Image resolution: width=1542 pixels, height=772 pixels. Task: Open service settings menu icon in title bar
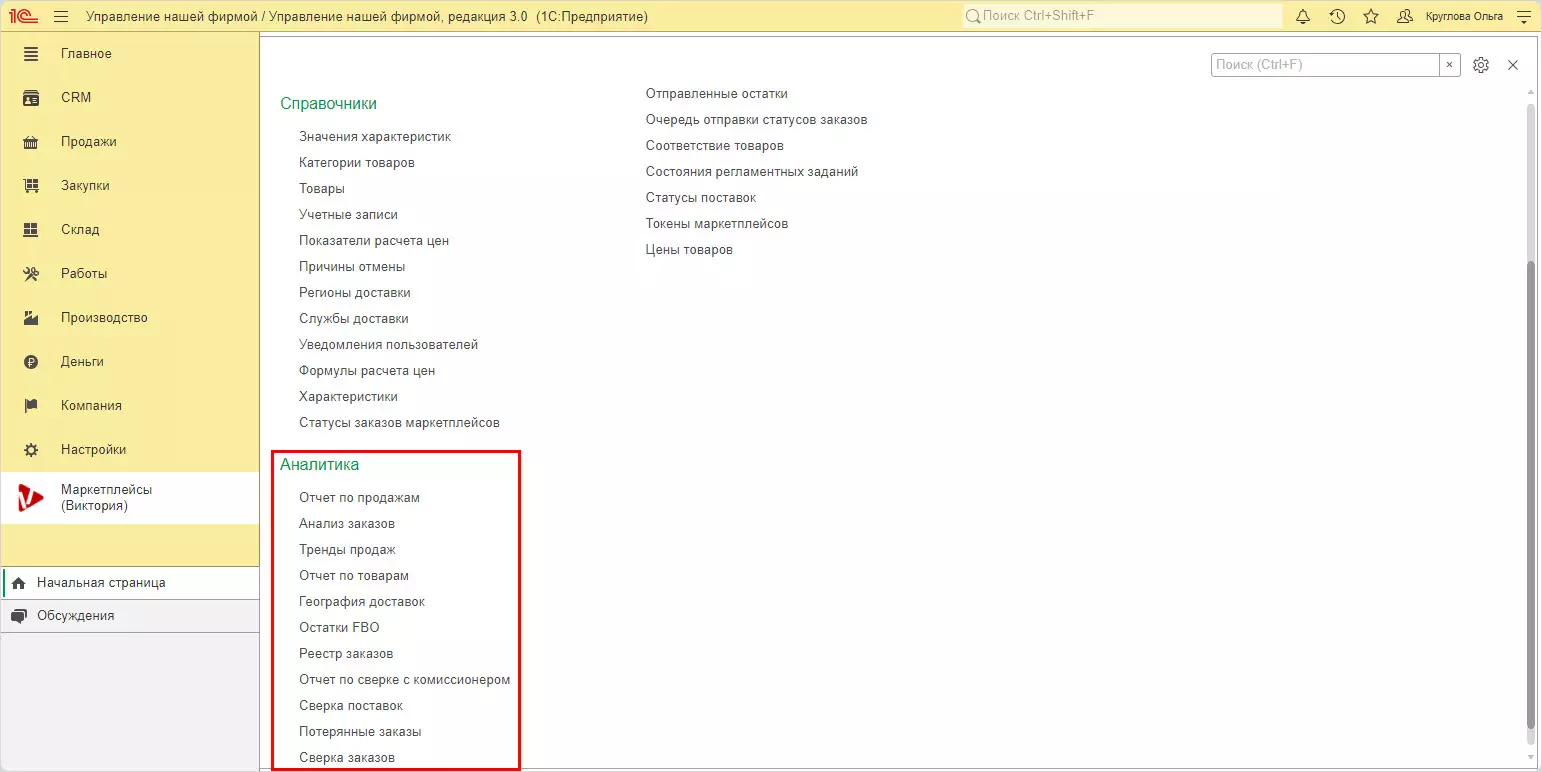tap(1524, 17)
